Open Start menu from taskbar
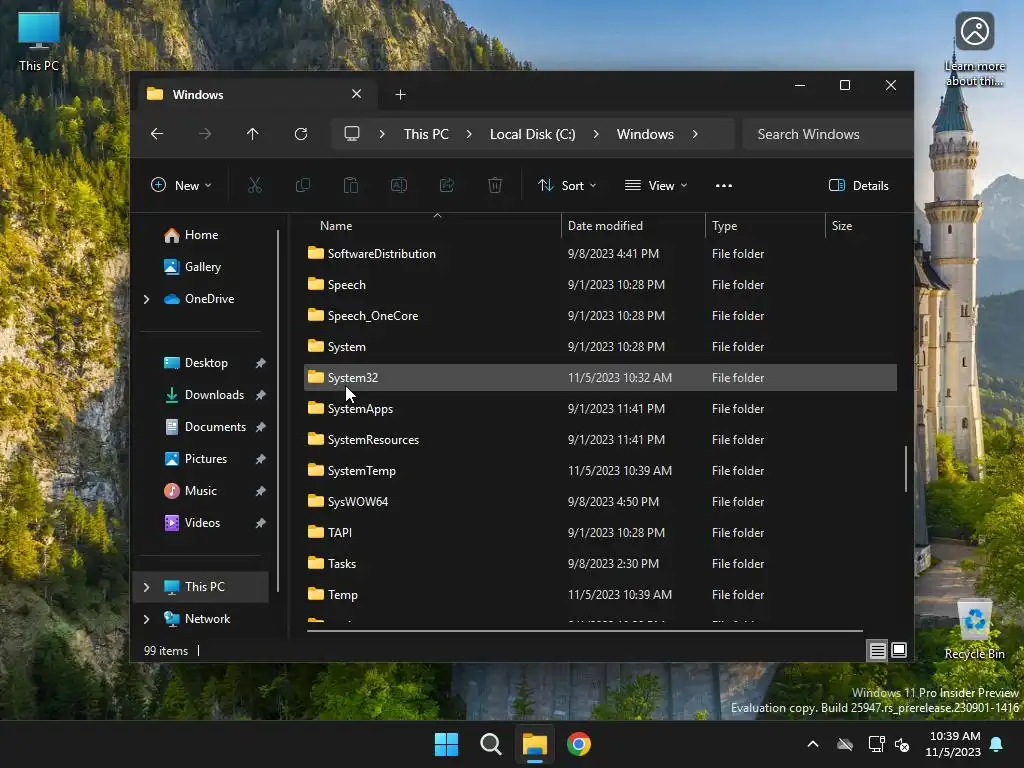Viewport: 1024px width, 768px height. point(447,744)
